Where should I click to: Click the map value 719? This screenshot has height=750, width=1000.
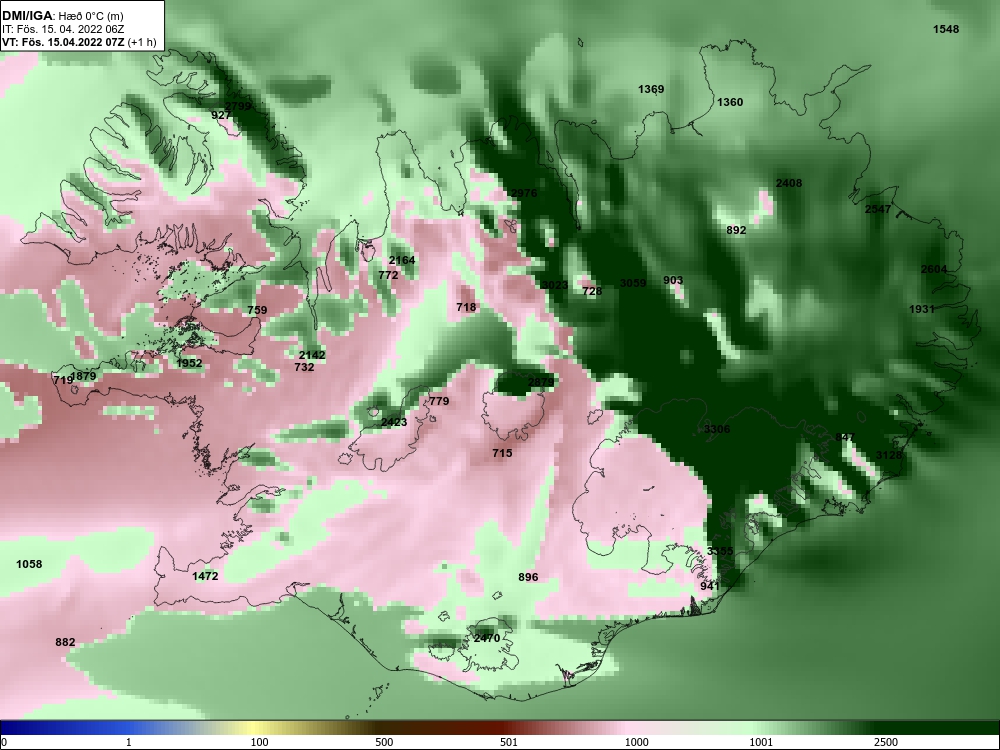(x=62, y=380)
